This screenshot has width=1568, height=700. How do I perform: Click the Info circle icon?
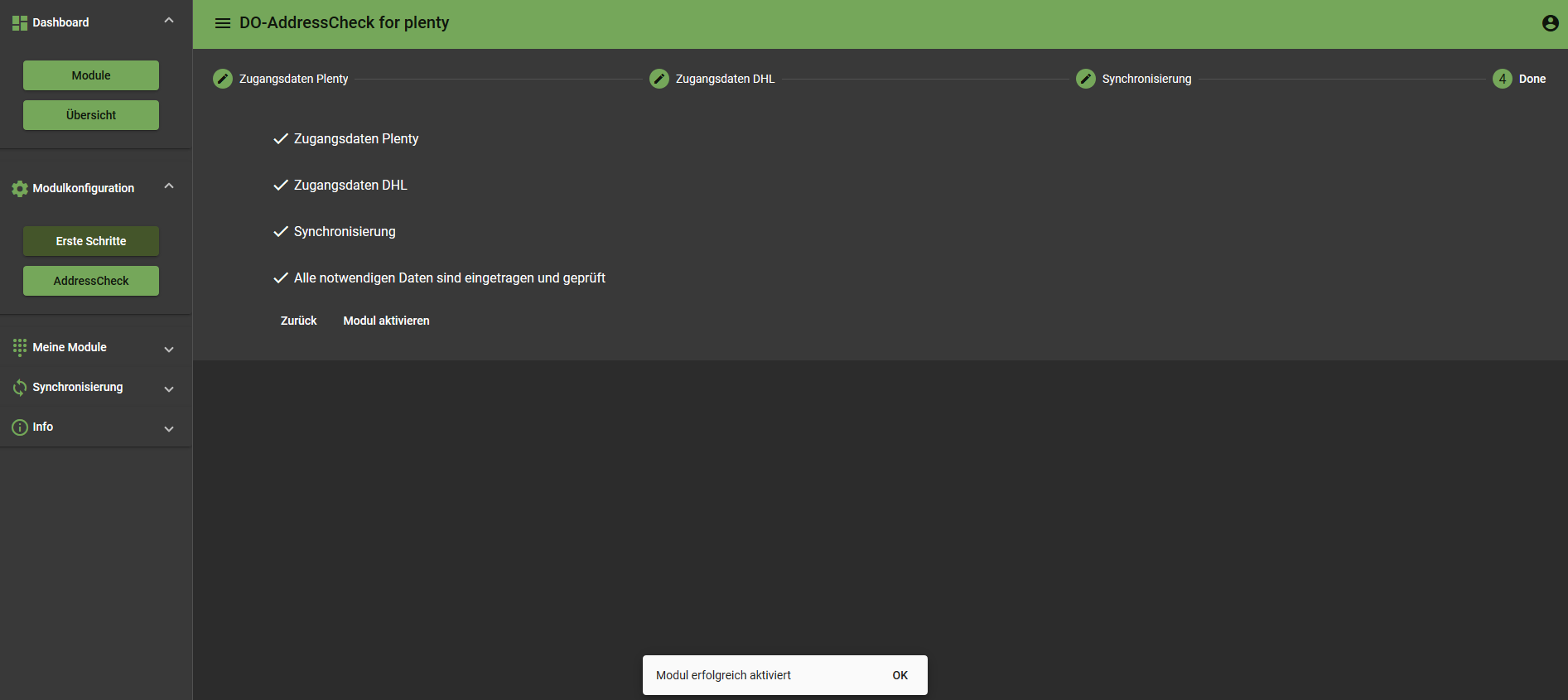click(20, 427)
